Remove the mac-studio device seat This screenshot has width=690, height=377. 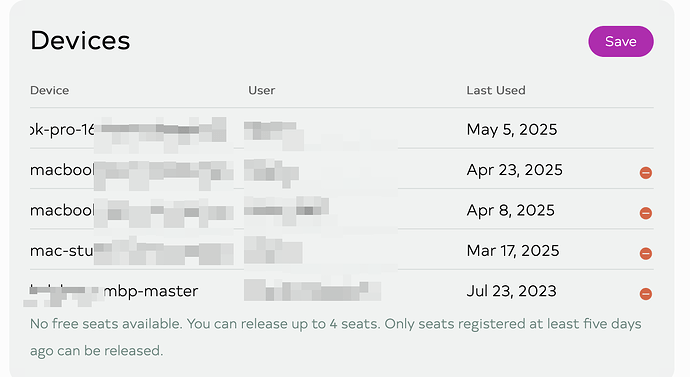coord(646,253)
